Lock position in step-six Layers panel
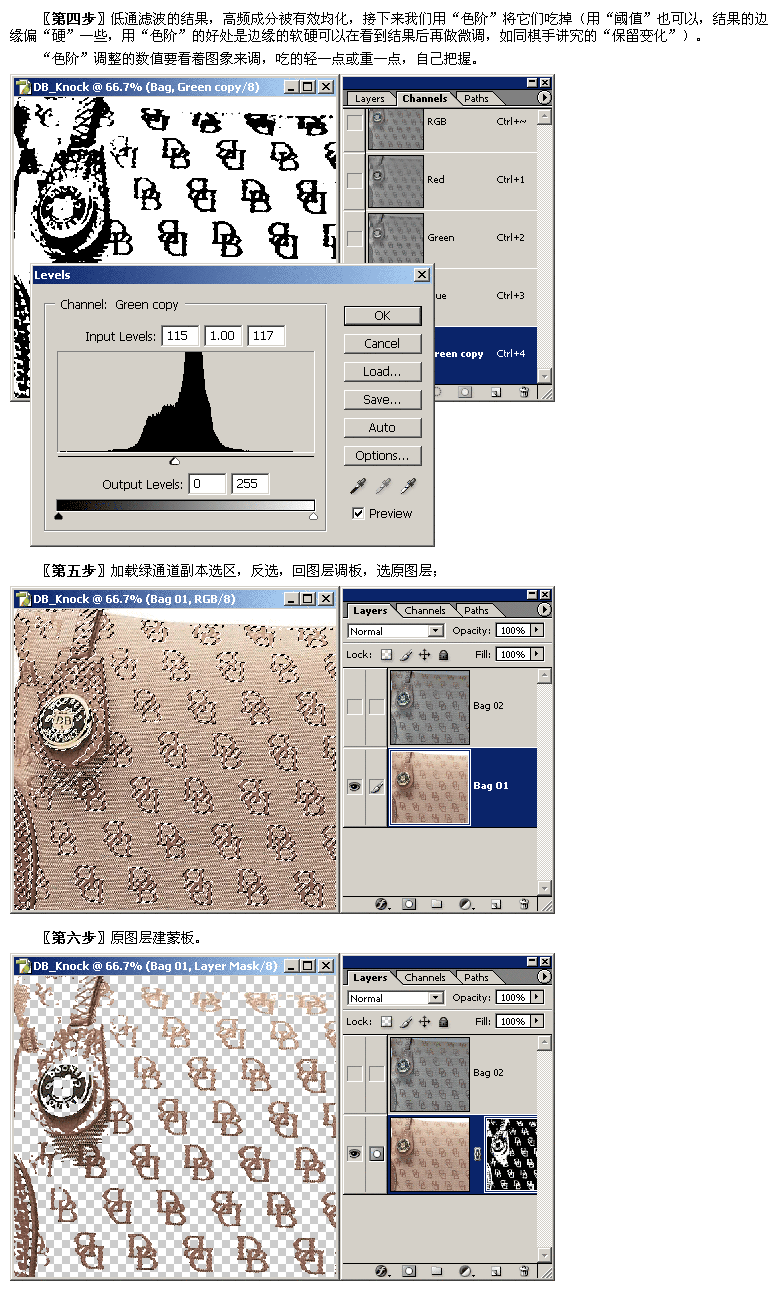The height and width of the screenshot is (1290, 780). 424,1021
